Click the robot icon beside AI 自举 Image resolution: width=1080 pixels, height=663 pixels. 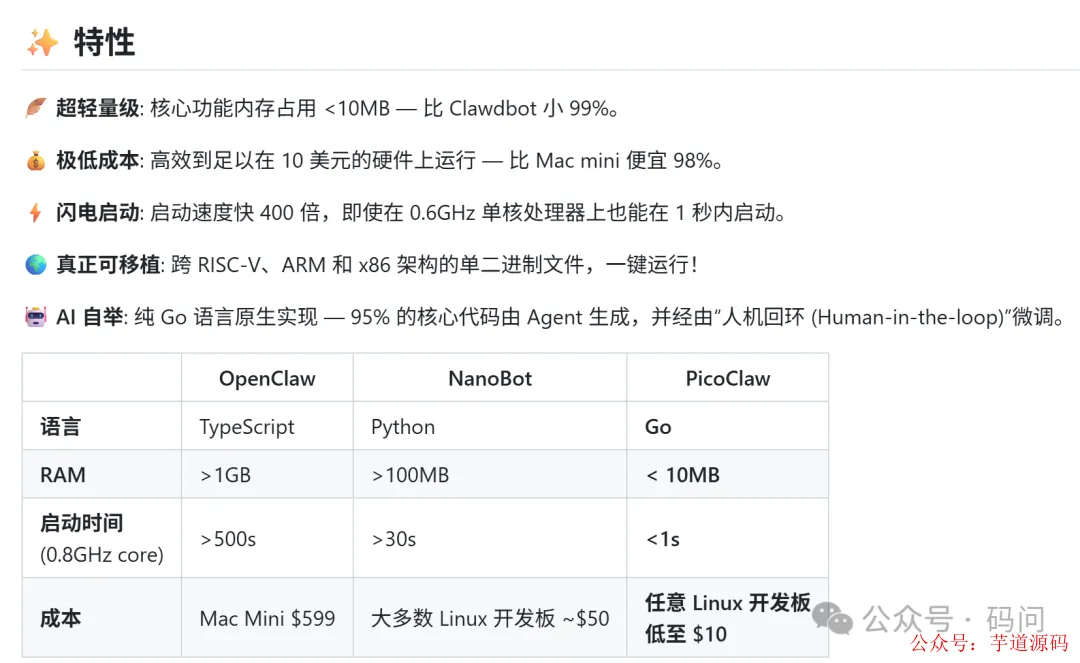35,317
